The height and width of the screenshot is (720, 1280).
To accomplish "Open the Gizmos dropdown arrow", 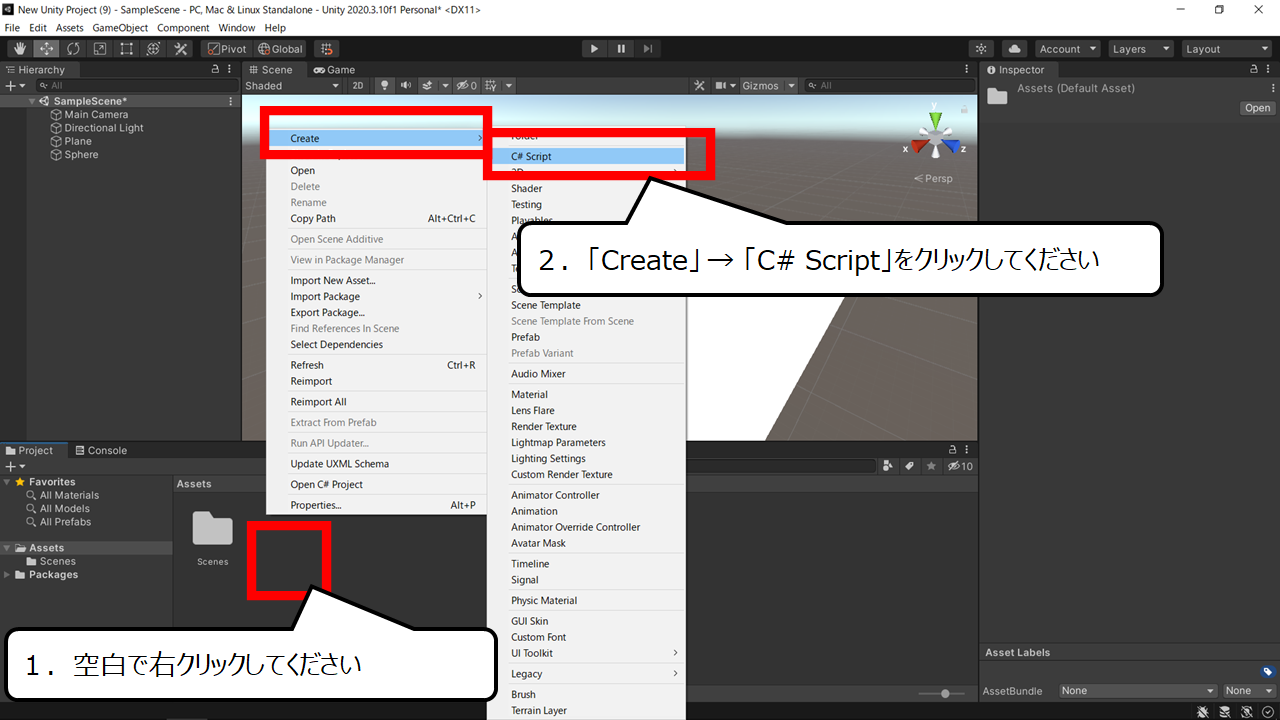I will pos(792,86).
